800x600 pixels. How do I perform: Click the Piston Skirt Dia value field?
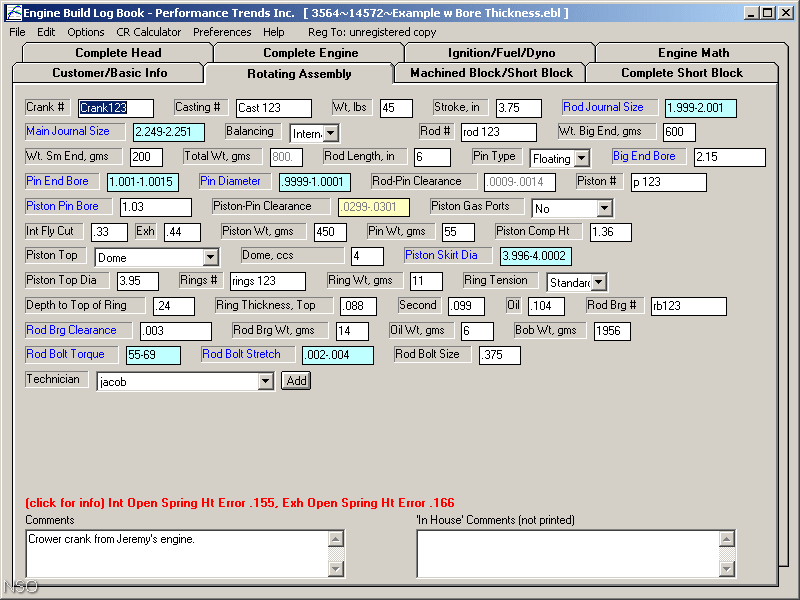tap(536, 256)
